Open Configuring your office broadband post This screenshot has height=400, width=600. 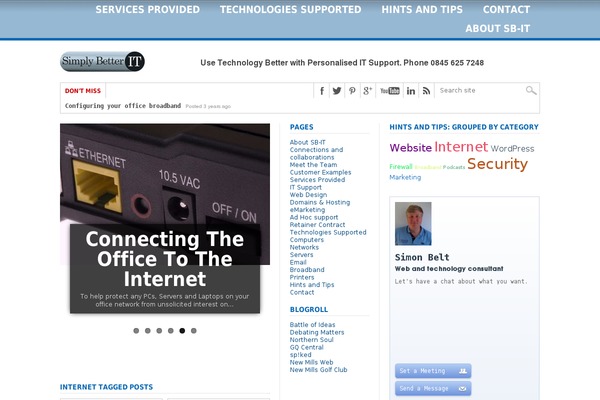click(x=123, y=106)
